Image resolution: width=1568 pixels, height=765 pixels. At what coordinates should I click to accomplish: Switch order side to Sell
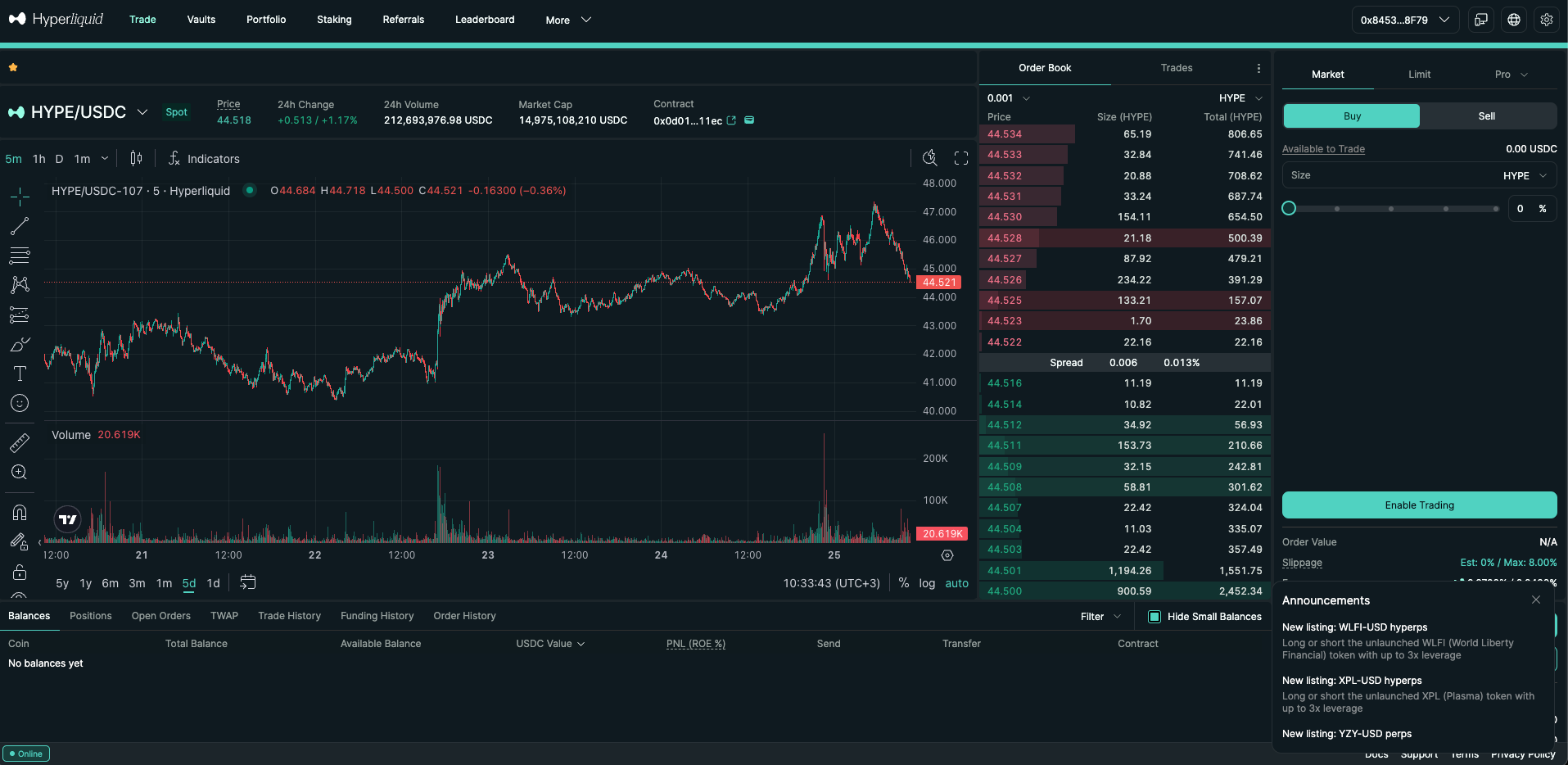pyautogui.click(x=1488, y=116)
